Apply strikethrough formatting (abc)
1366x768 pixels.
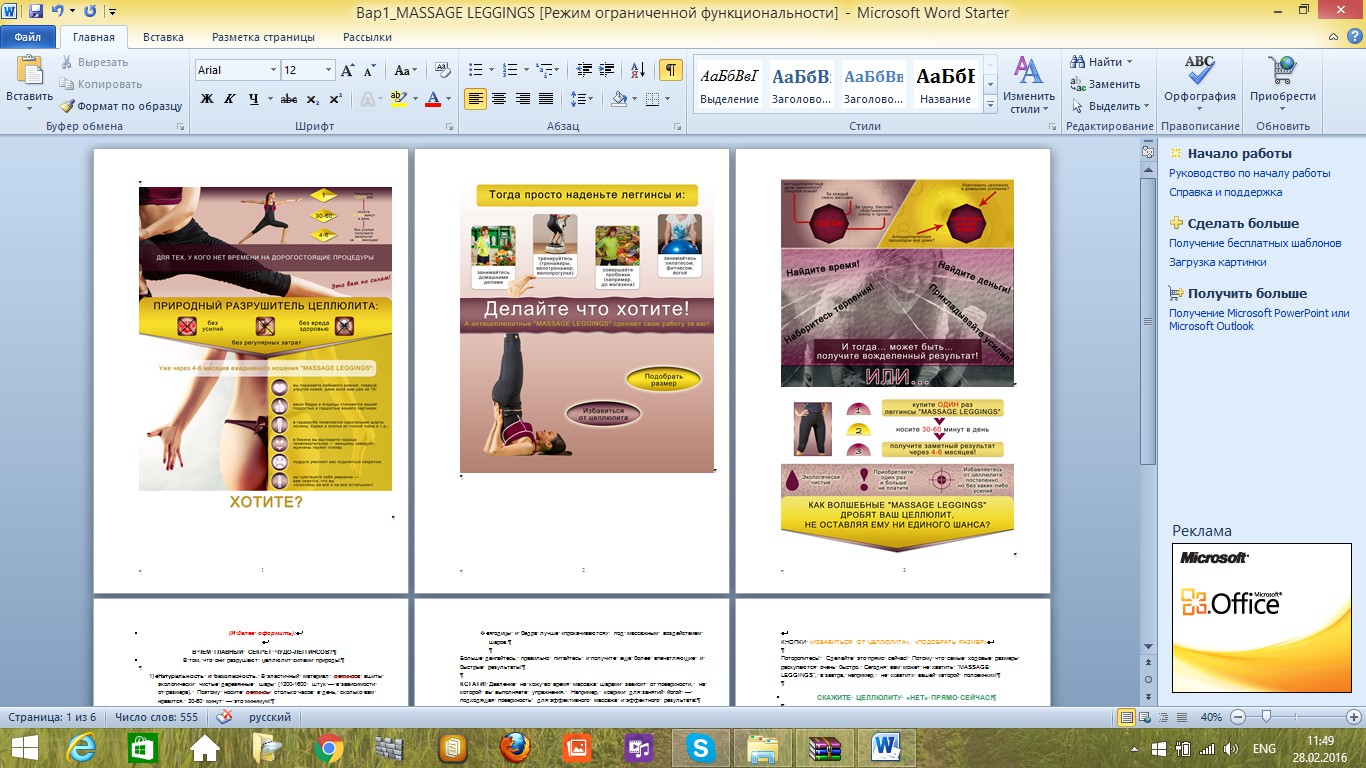point(289,99)
